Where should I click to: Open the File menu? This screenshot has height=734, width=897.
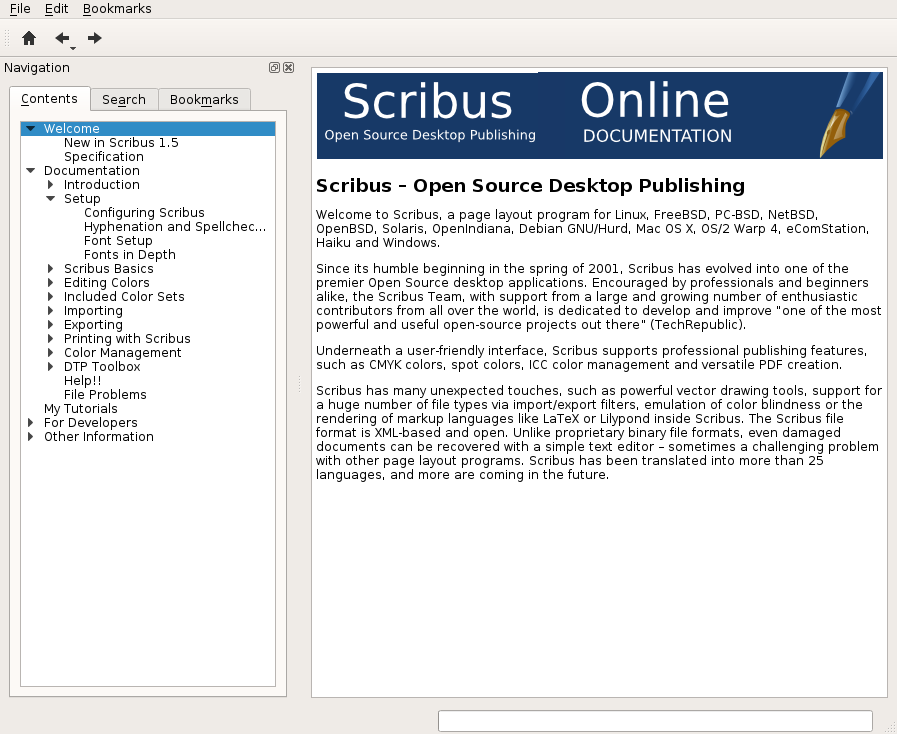[20, 9]
